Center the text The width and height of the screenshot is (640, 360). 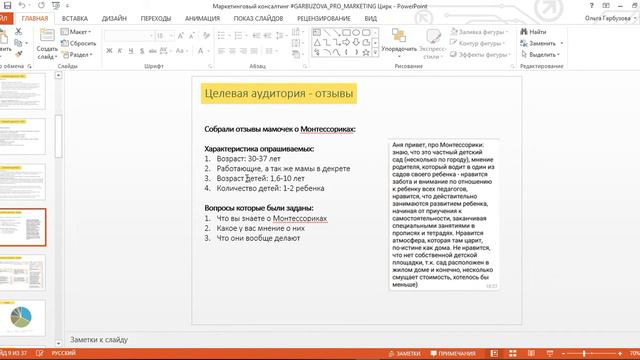[232, 51]
